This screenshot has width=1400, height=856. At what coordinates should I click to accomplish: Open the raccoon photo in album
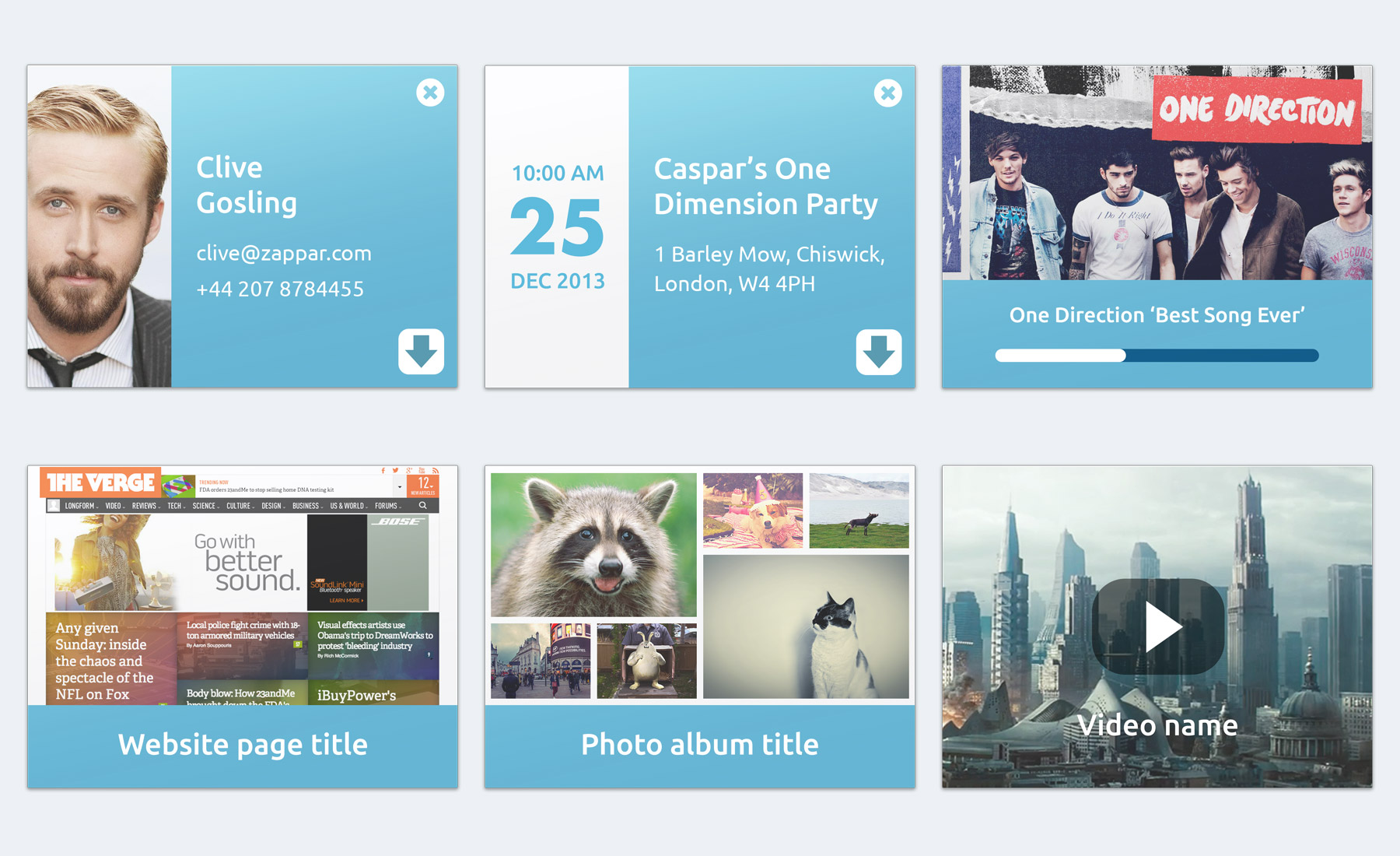tap(593, 545)
